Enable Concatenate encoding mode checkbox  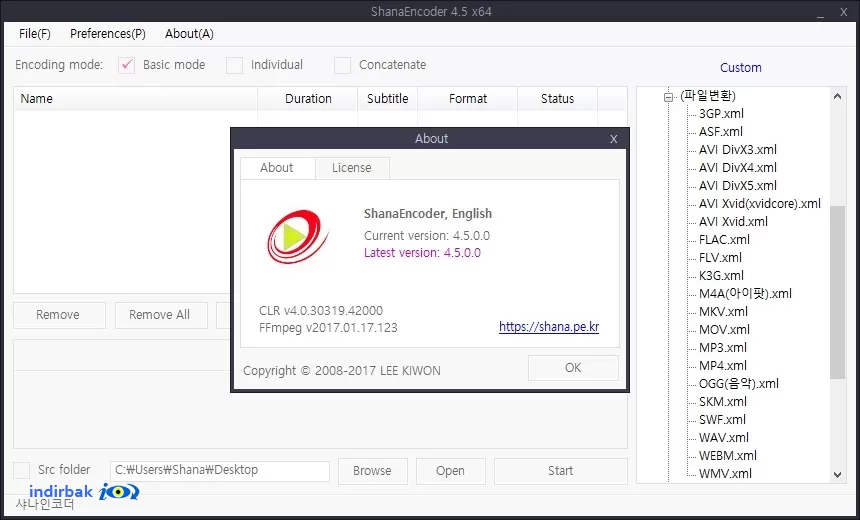coord(342,65)
